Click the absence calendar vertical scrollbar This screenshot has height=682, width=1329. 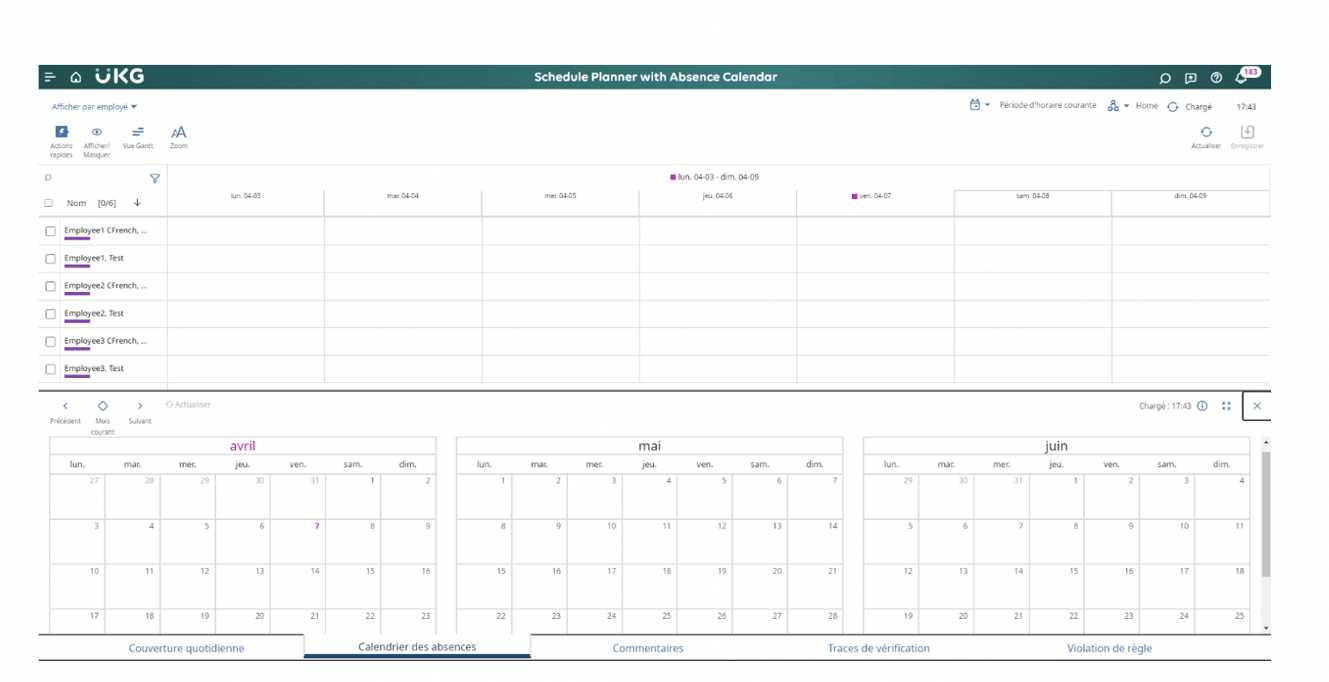1266,515
